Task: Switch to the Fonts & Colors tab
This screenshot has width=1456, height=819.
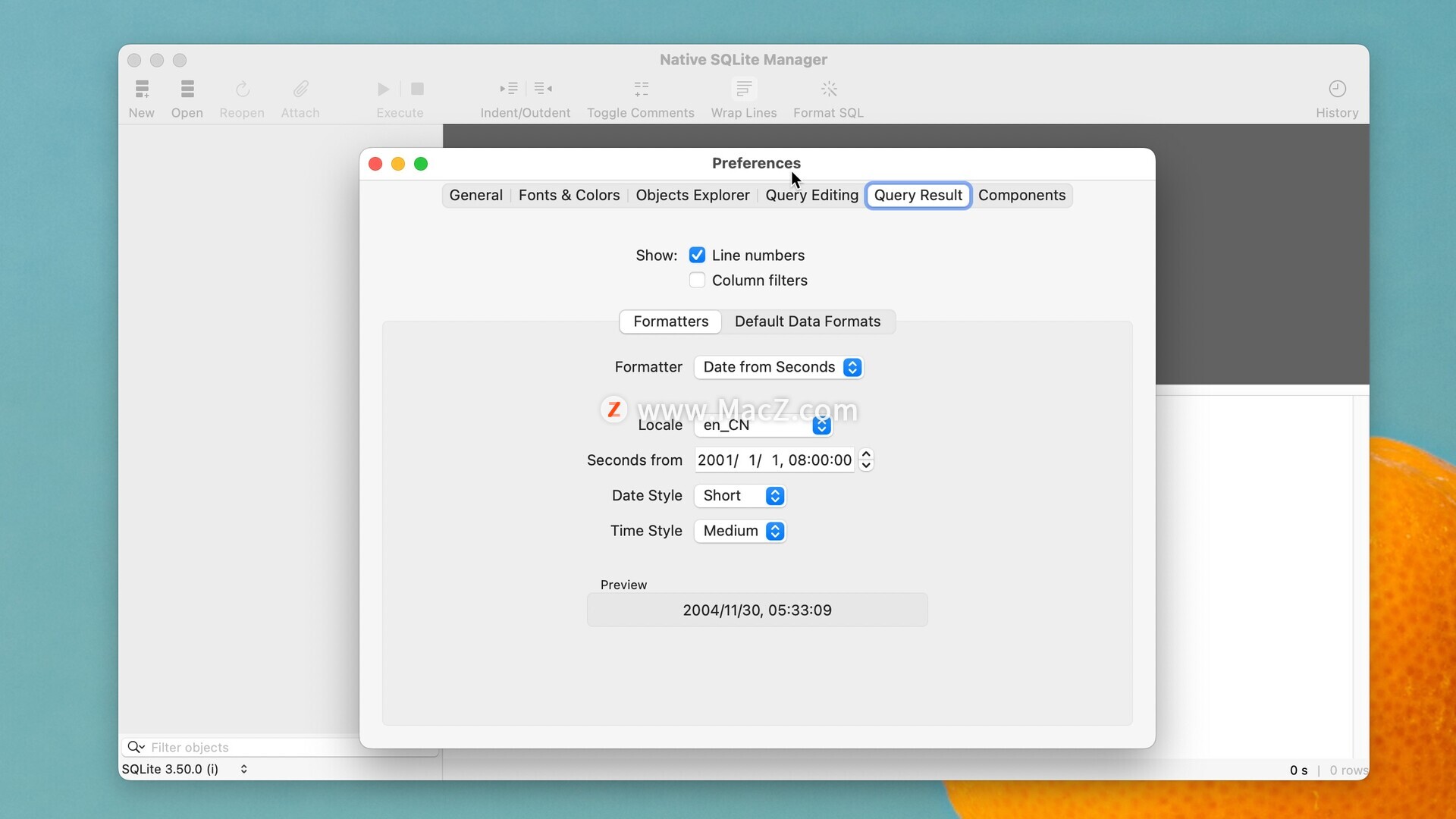Action: point(569,196)
